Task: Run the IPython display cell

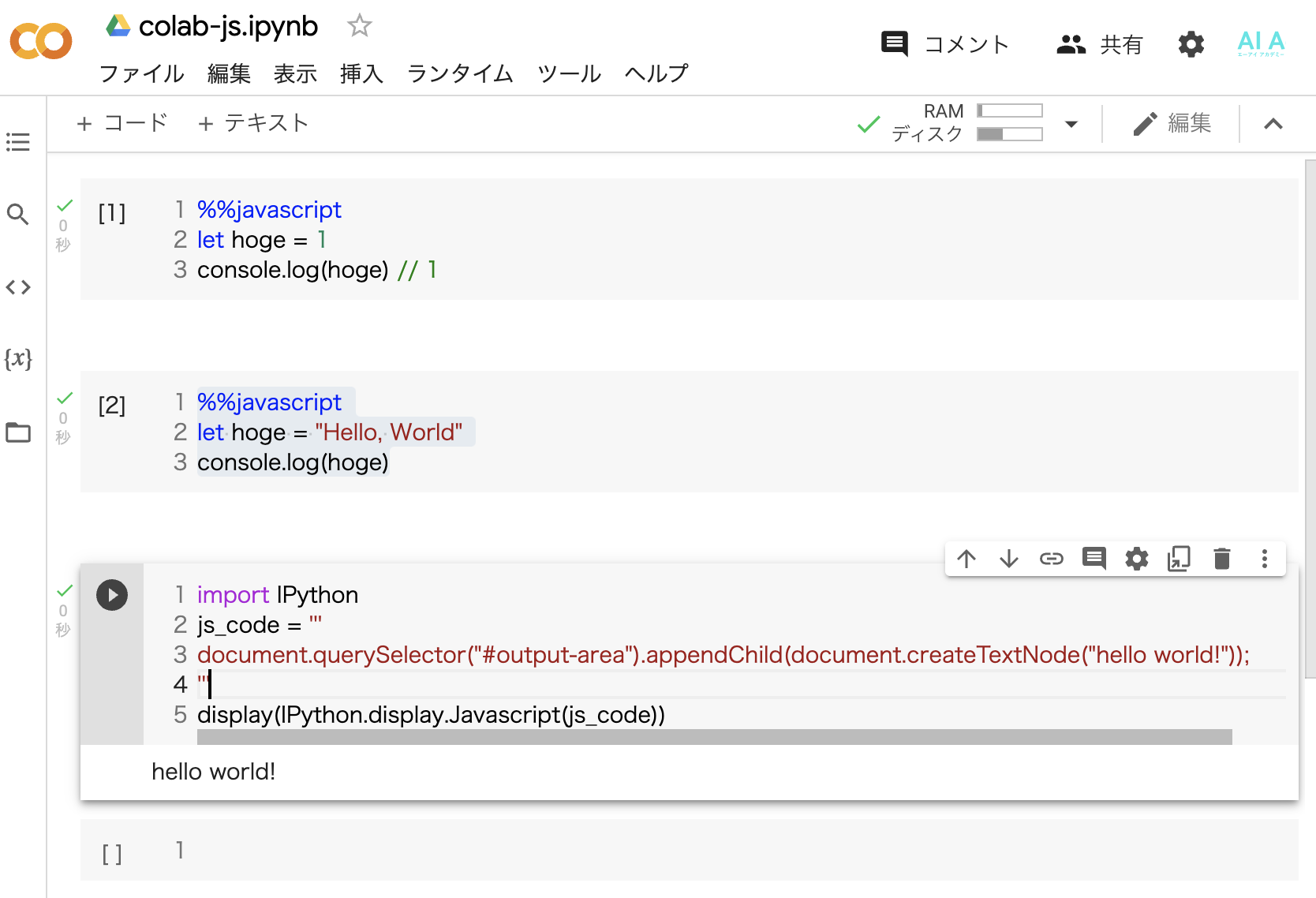Action: (112, 595)
